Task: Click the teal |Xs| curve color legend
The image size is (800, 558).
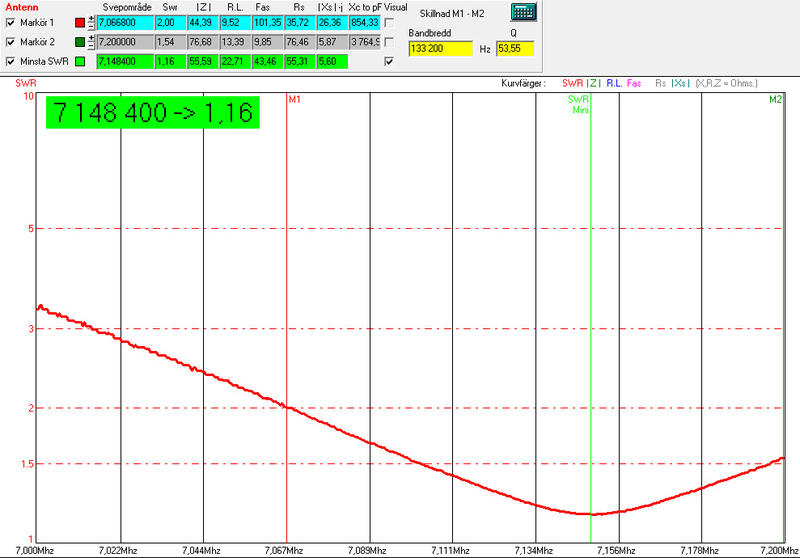Action: 680,83
